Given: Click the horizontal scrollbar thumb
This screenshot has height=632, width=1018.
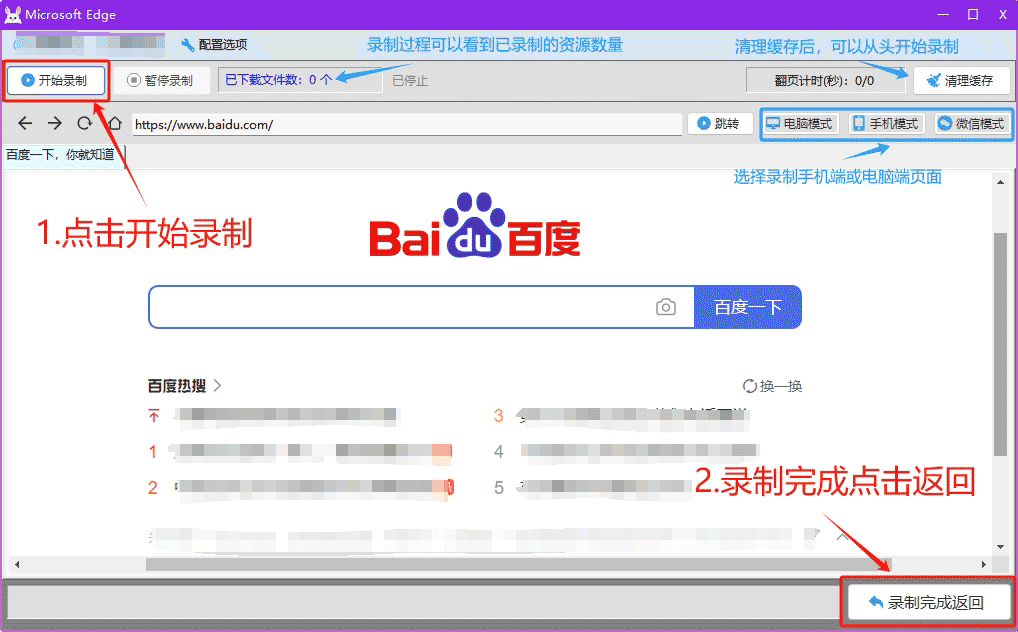Looking at the screenshot, I should click(x=518, y=564).
